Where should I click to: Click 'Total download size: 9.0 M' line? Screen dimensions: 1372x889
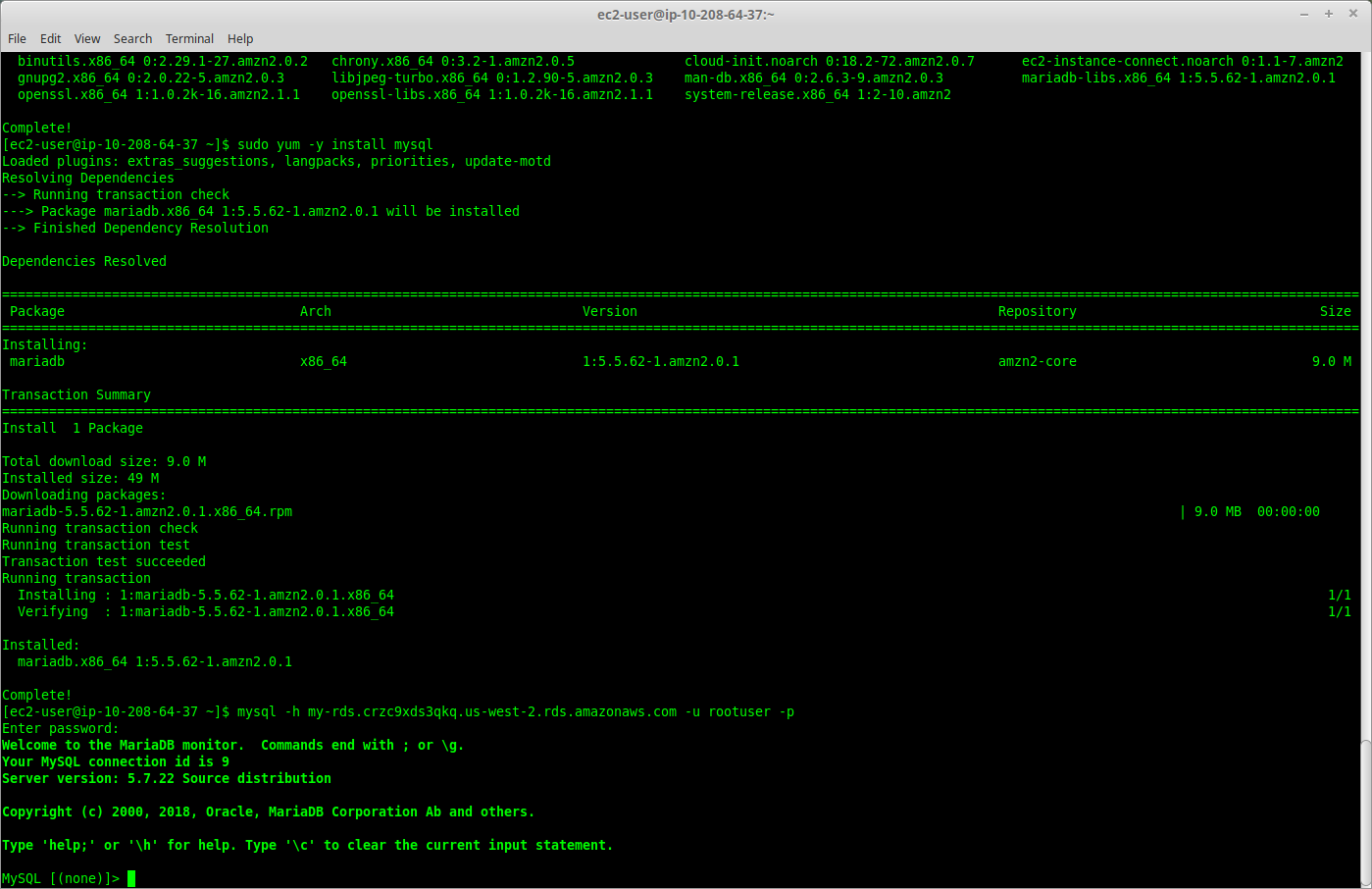point(104,461)
